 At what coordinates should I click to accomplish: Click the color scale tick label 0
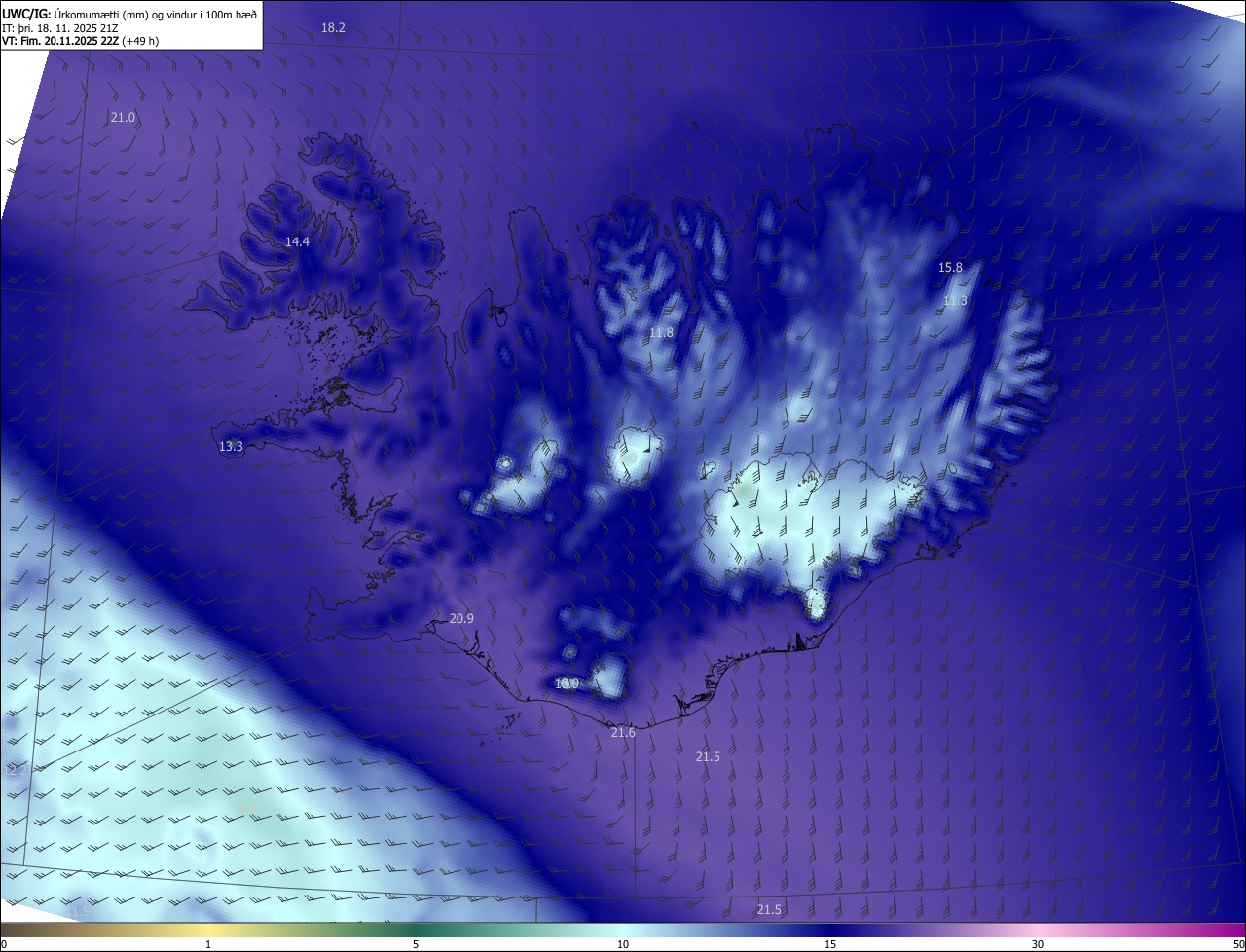pyautogui.click(x=4, y=945)
